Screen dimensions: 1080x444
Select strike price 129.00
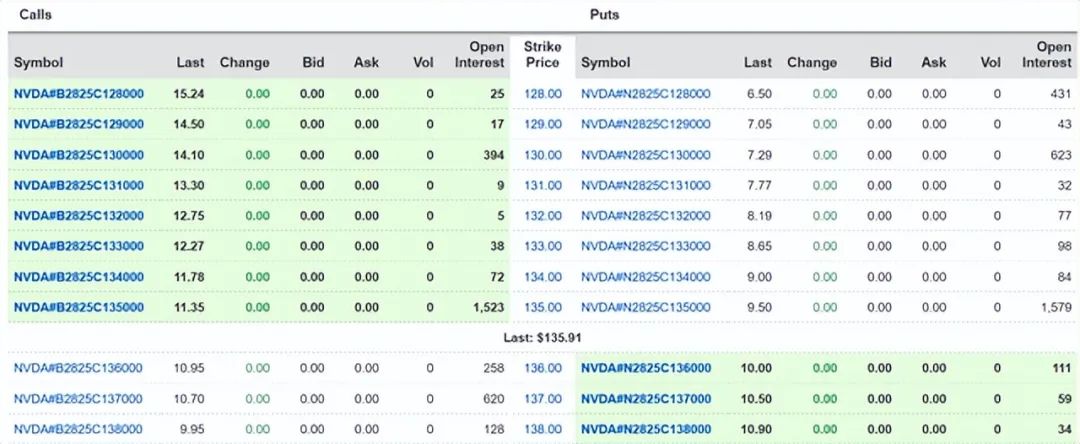point(543,125)
